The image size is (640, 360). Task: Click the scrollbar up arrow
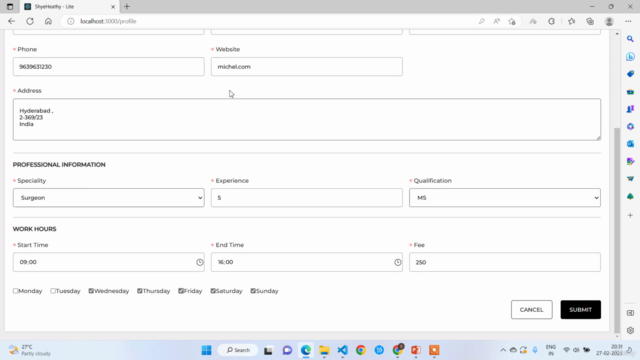point(617,33)
